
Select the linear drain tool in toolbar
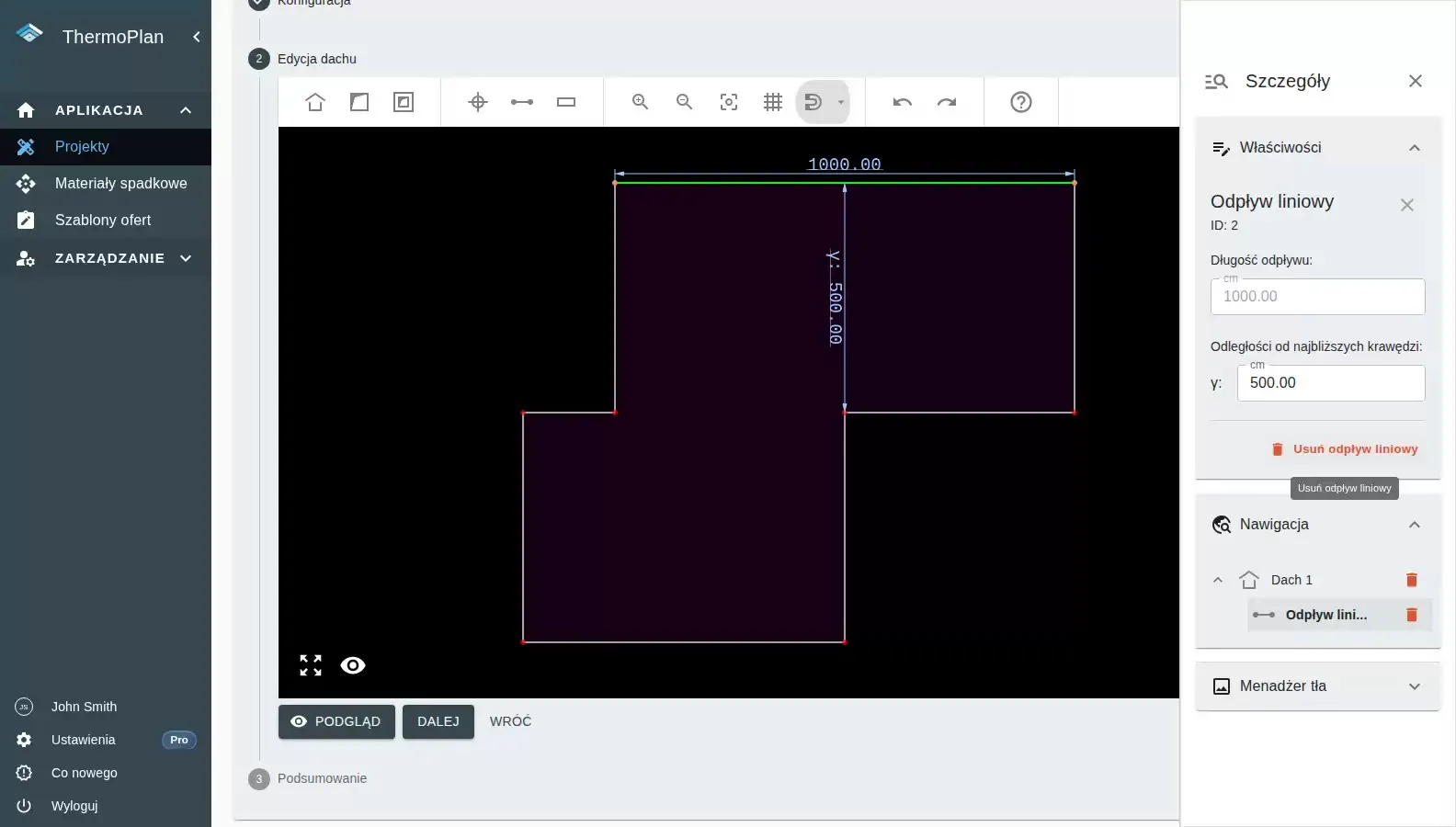(x=522, y=102)
